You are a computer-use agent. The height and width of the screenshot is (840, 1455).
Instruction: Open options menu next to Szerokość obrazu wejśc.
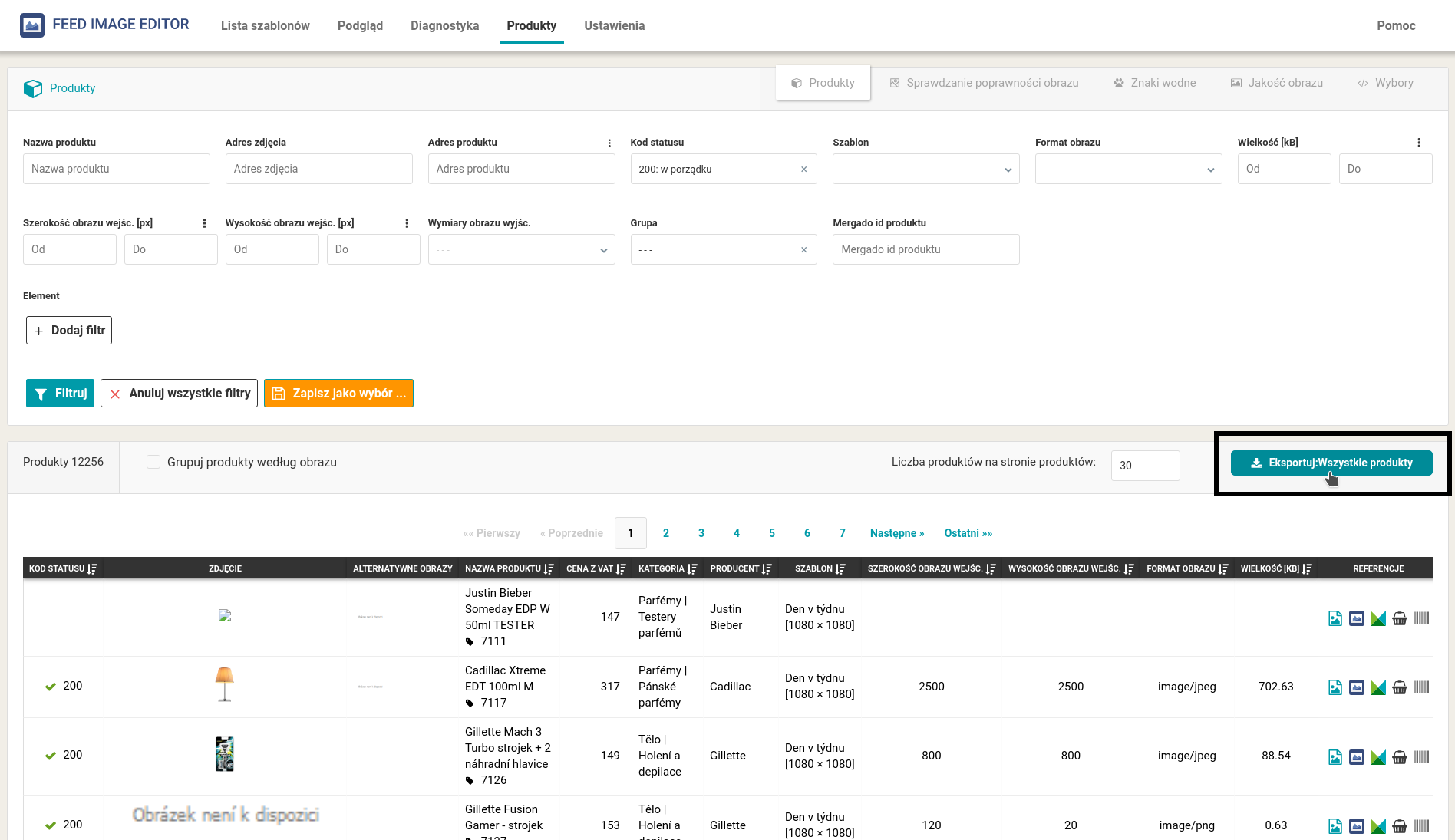[x=204, y=223]
